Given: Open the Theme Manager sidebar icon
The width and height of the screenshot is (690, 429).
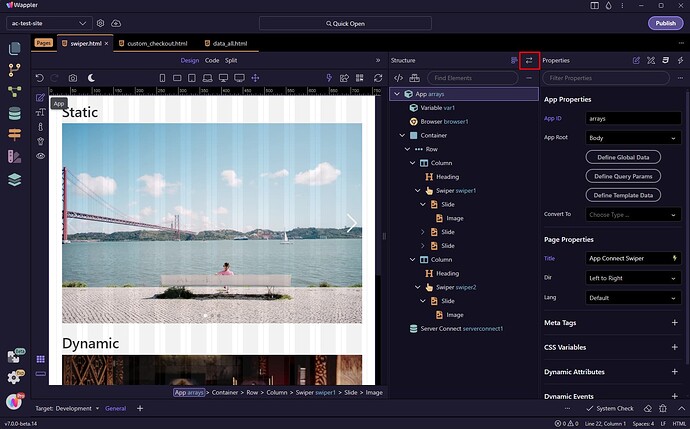Looking at the screenshot, I should 14,157.
